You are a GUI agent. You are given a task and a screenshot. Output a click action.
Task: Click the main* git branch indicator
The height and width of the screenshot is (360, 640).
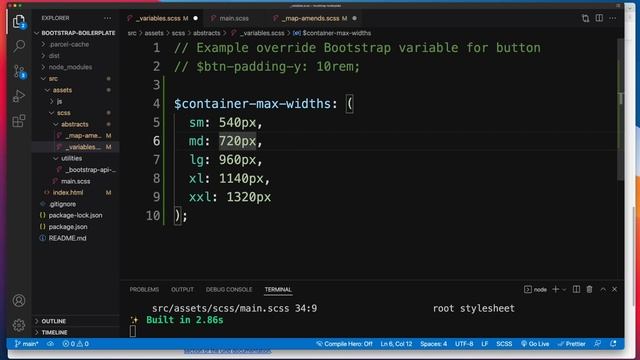click(x=27, y=344)
